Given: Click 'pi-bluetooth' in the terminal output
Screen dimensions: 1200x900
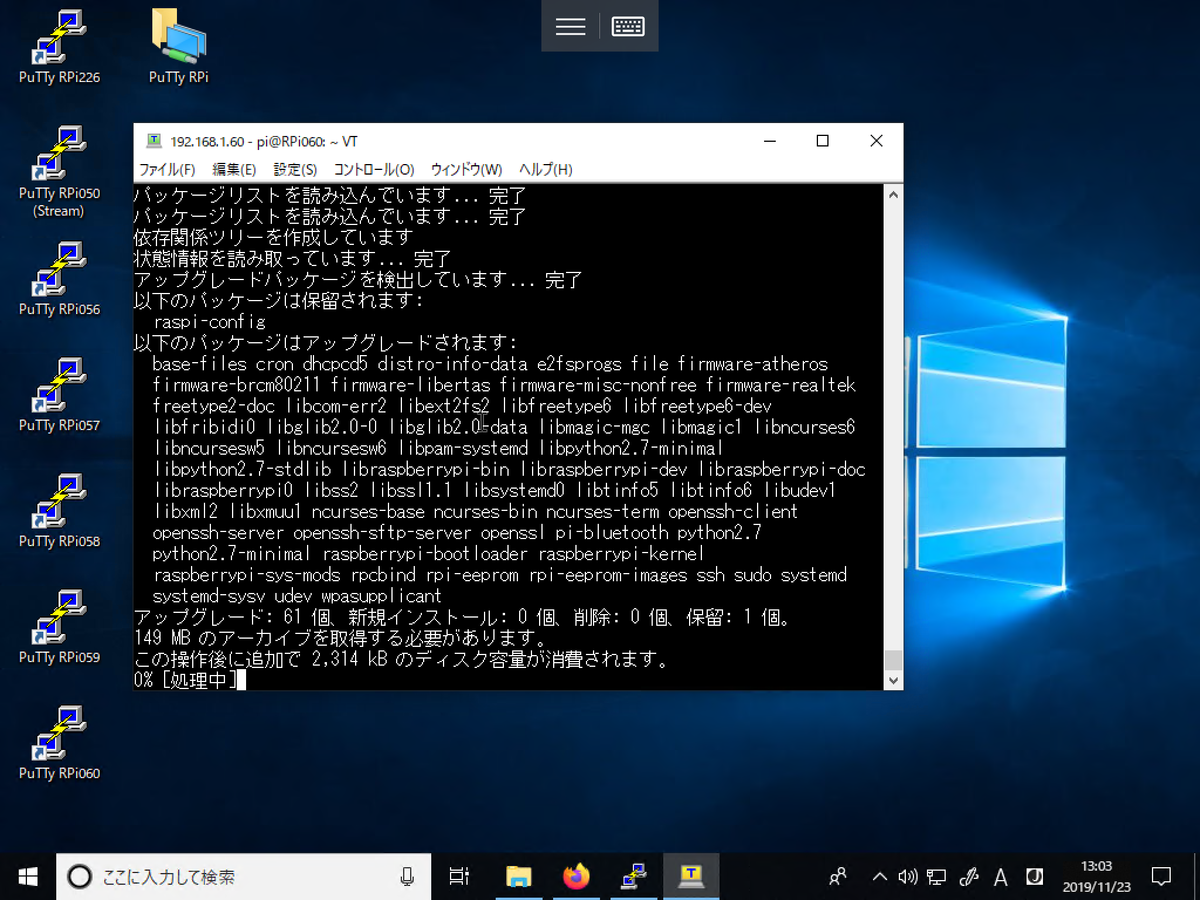Looking at the screenshot, I should click(x=612, y=532).
